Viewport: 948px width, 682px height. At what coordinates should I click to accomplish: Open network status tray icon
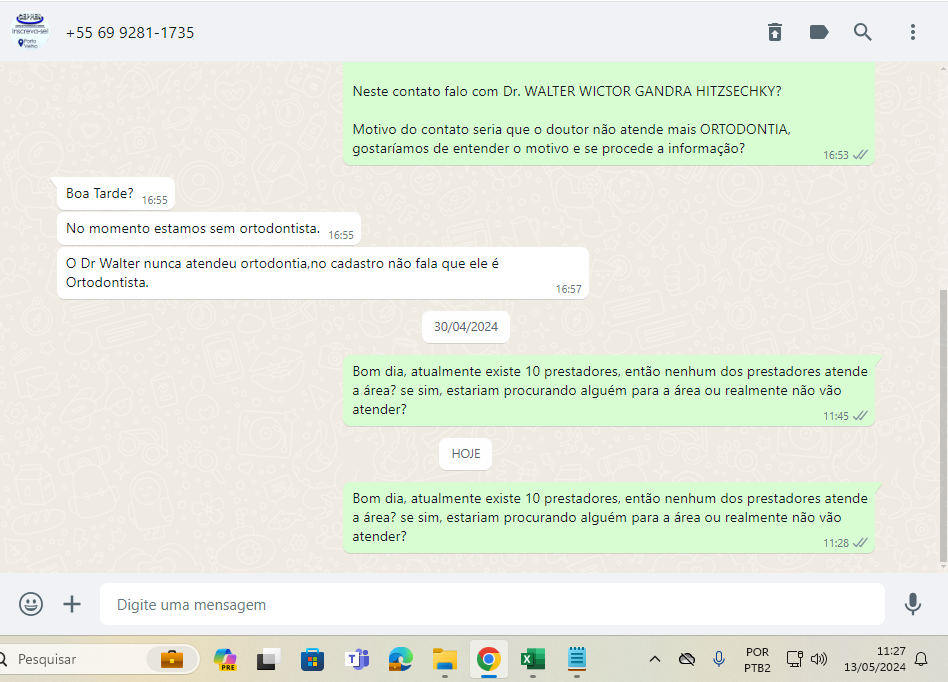pyautogui.click(x=794, y=659)
